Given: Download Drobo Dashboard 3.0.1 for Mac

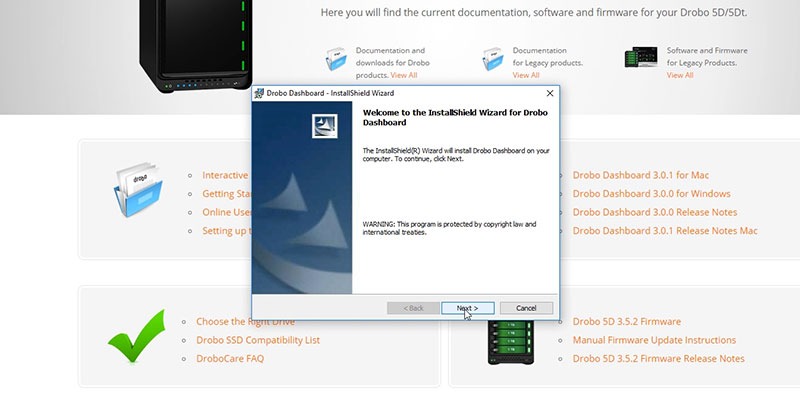Looking at the screenshot, I should pyautogui.click(x=641, y=175).
